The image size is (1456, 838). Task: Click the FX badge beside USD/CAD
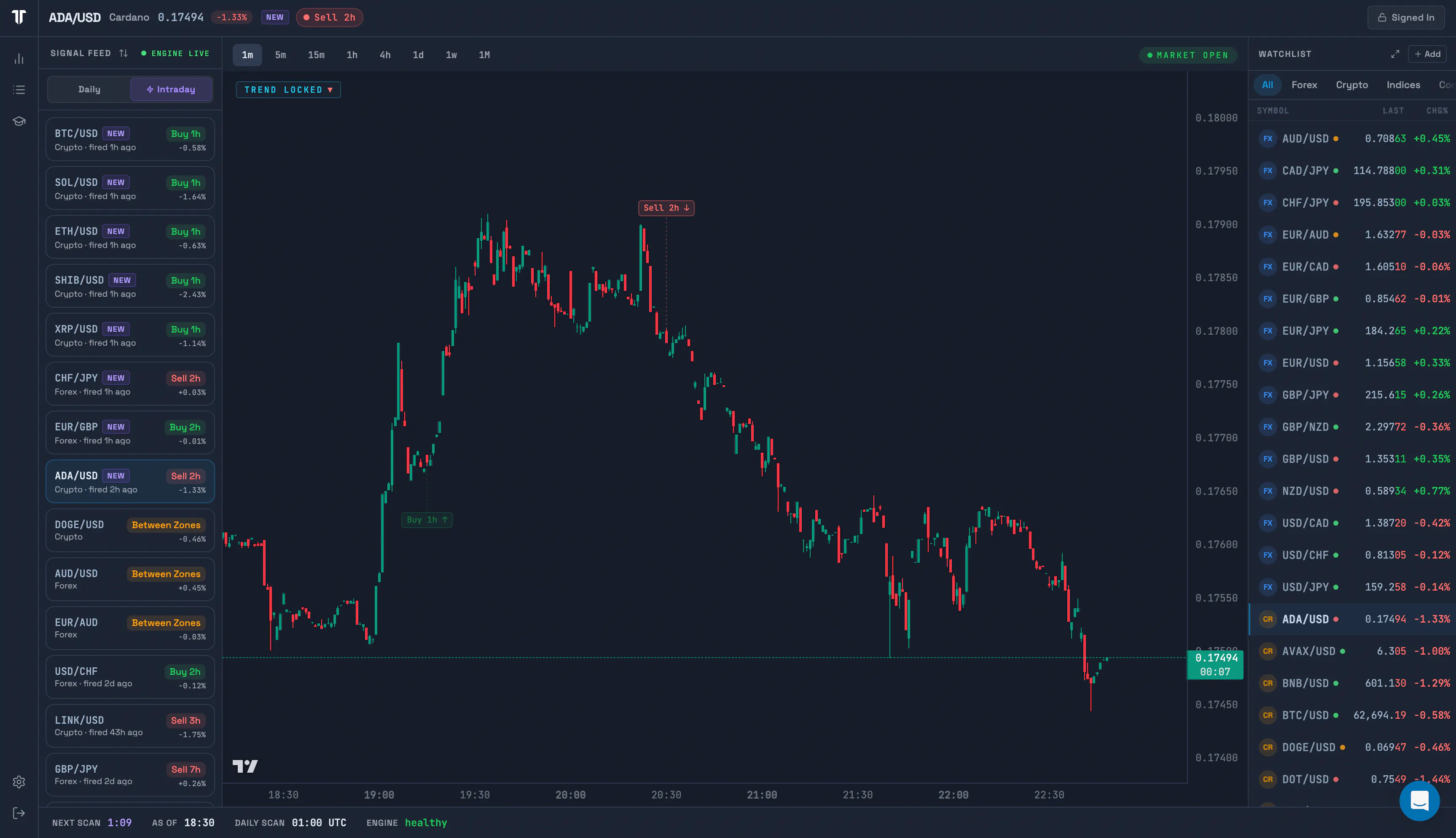tap(1268, 523)
